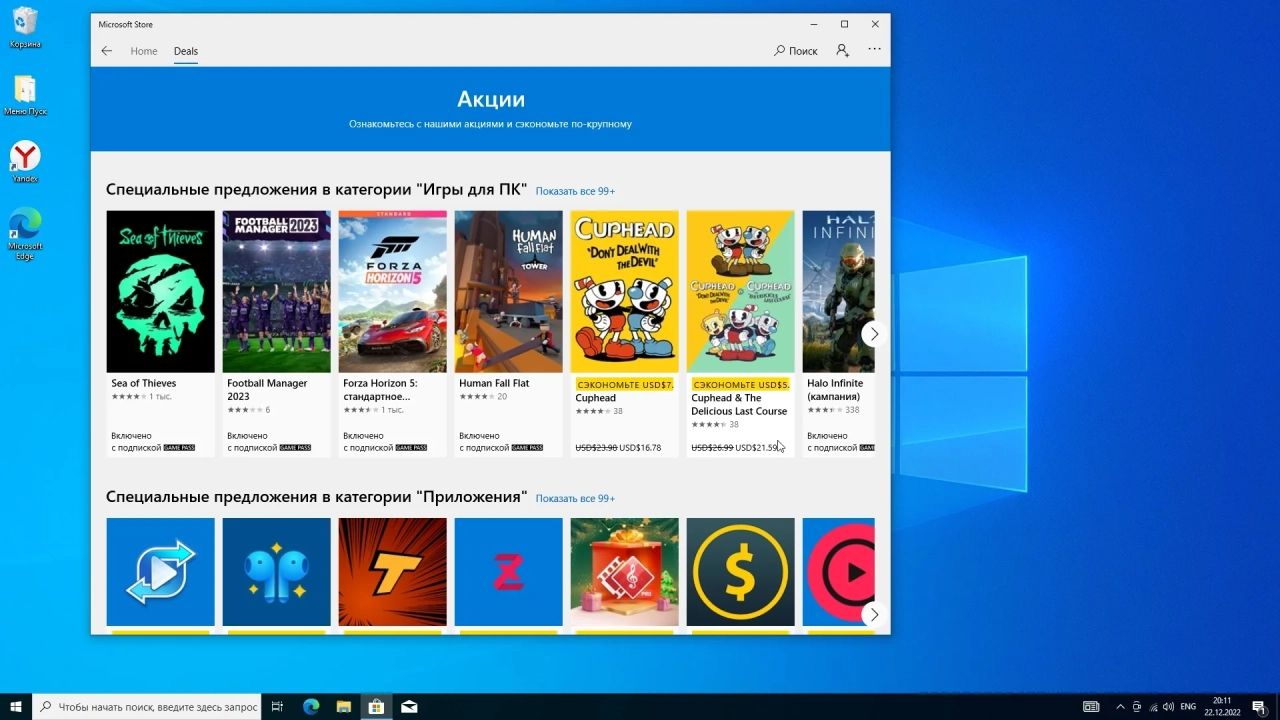
Task: Switch the ENG input language
Action: pos(1188,707)
